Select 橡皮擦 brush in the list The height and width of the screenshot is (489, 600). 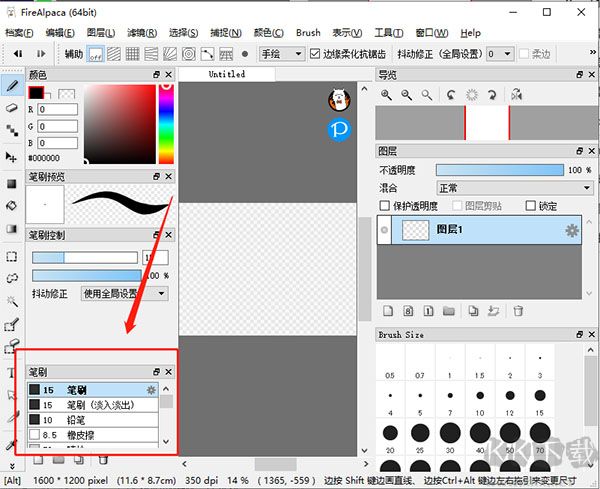(93, 435)
